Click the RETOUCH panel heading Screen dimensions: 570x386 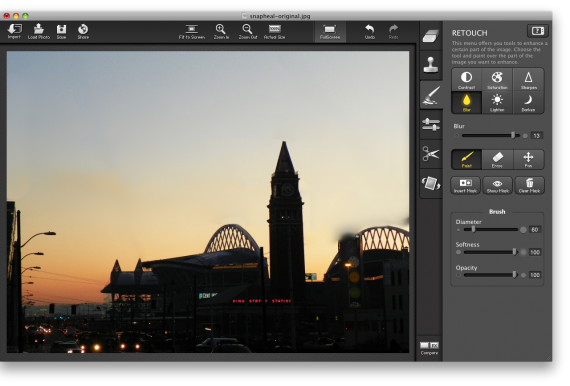point(469,33)
